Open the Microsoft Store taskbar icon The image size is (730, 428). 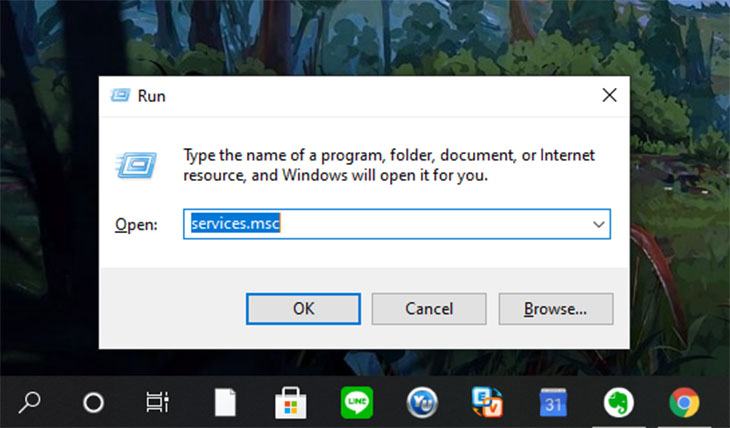[291, 402]
